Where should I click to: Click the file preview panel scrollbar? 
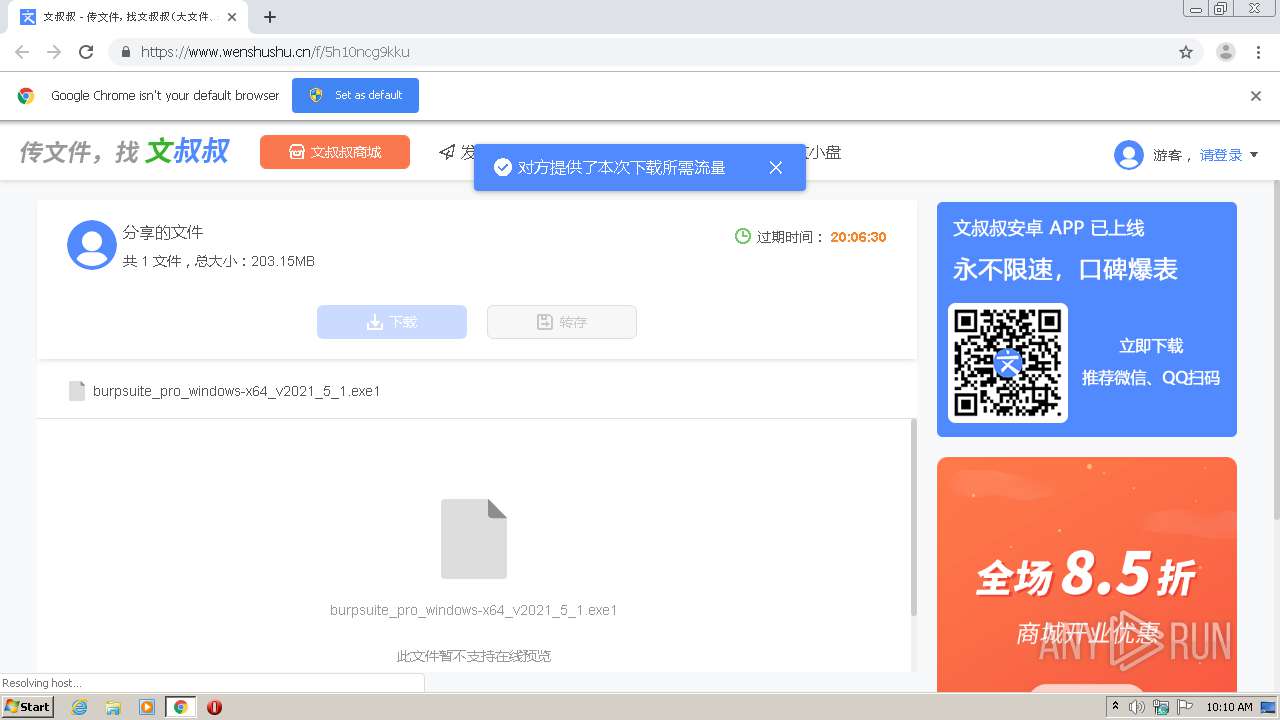[913, 517]
